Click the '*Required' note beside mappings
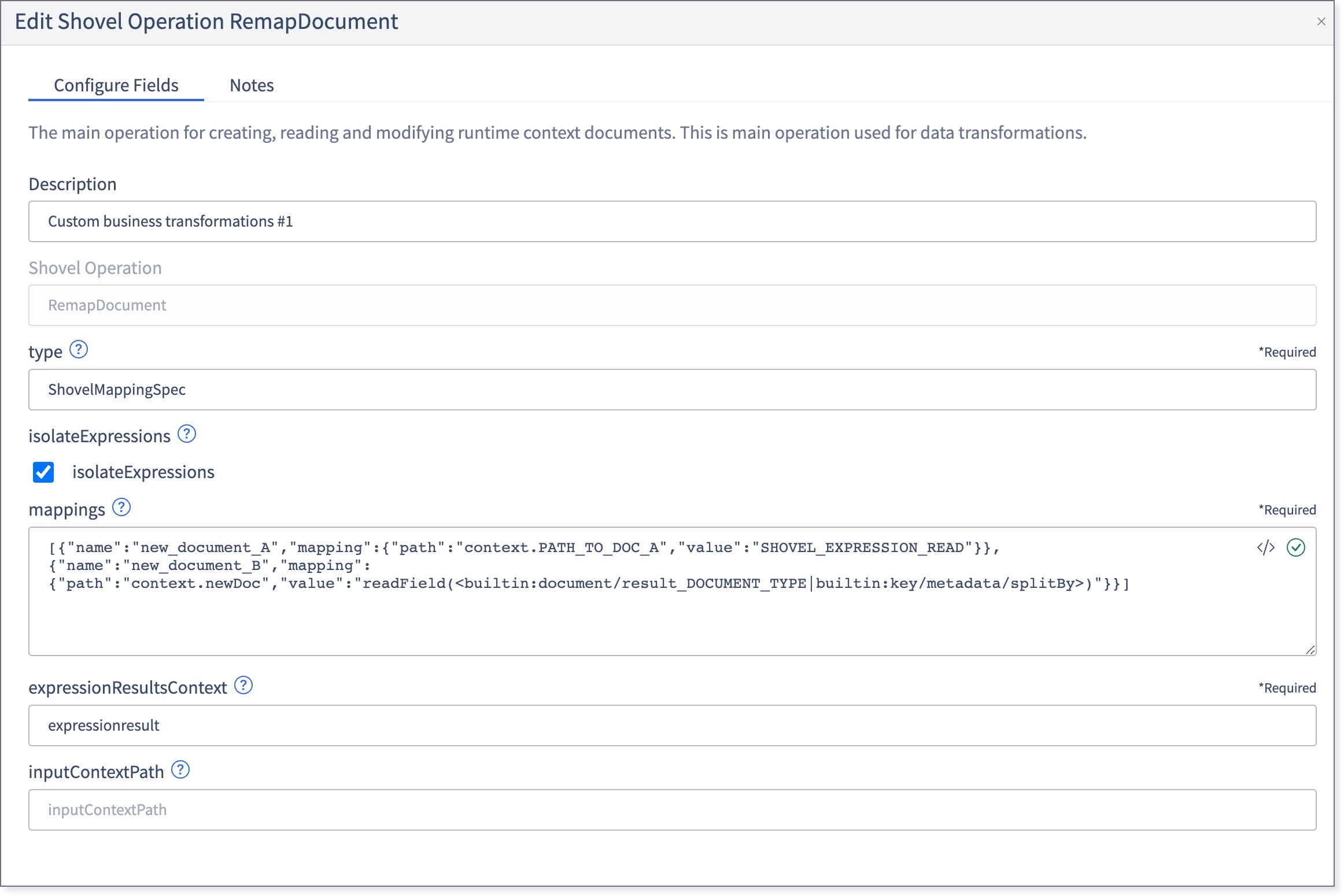The height and width of the screenshot is (896, 1344). pyautogui.click(x=1287, y=510)
